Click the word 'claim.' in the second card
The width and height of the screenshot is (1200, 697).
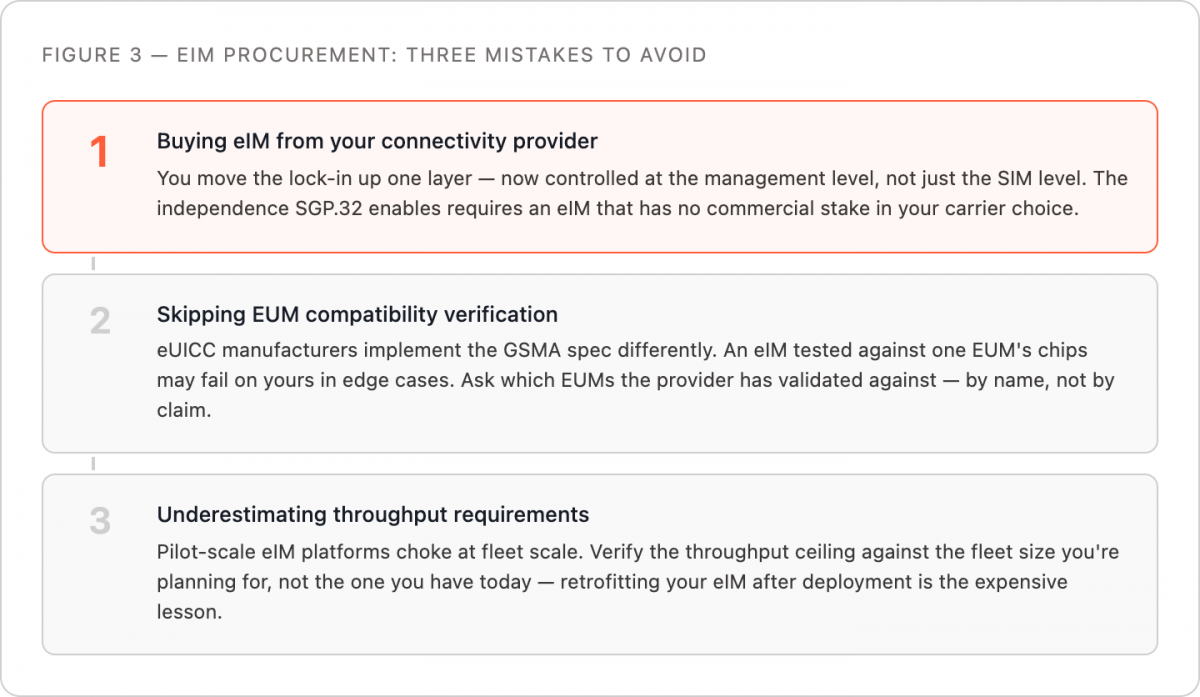[184, 411]
